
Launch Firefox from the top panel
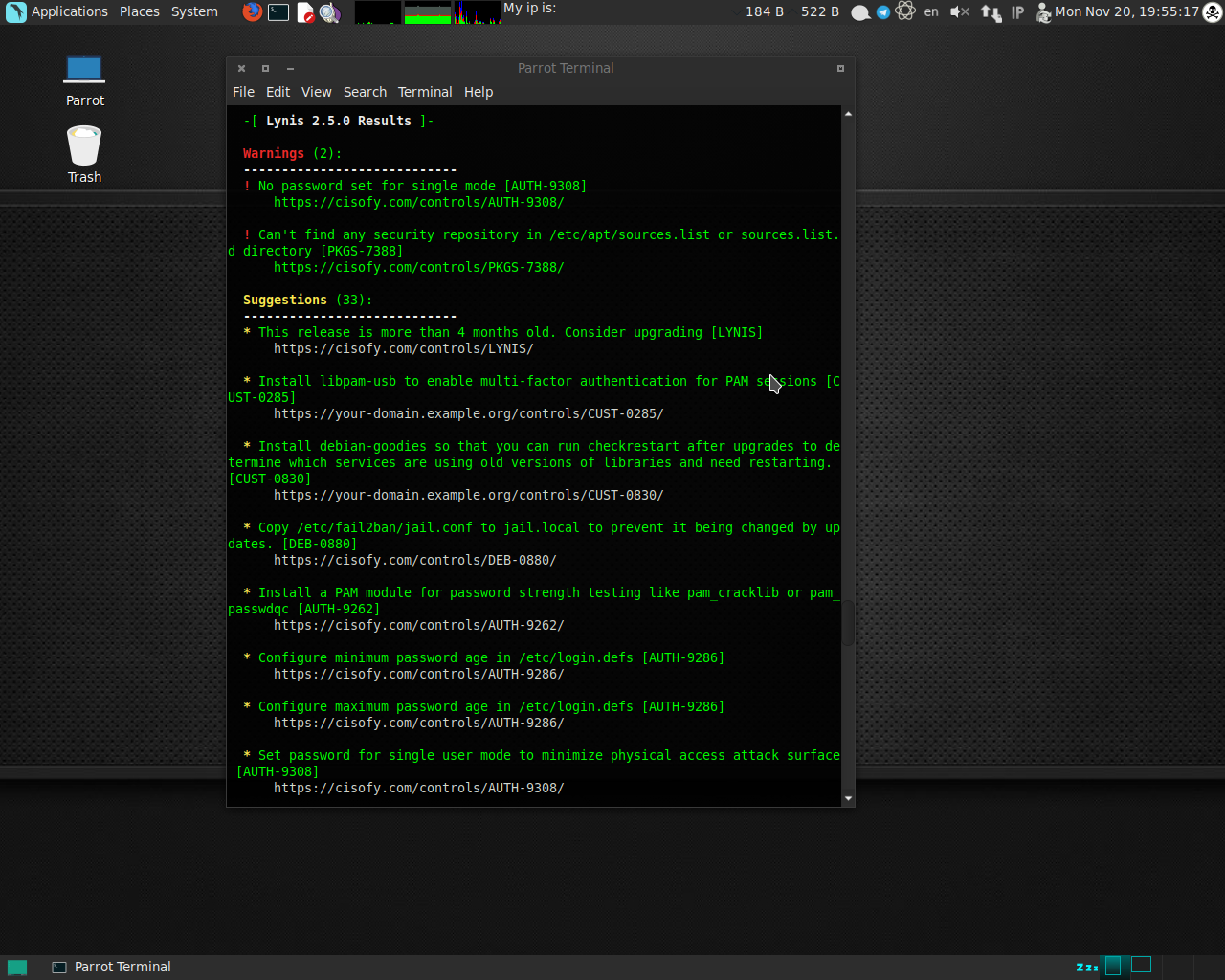point(251,11)
